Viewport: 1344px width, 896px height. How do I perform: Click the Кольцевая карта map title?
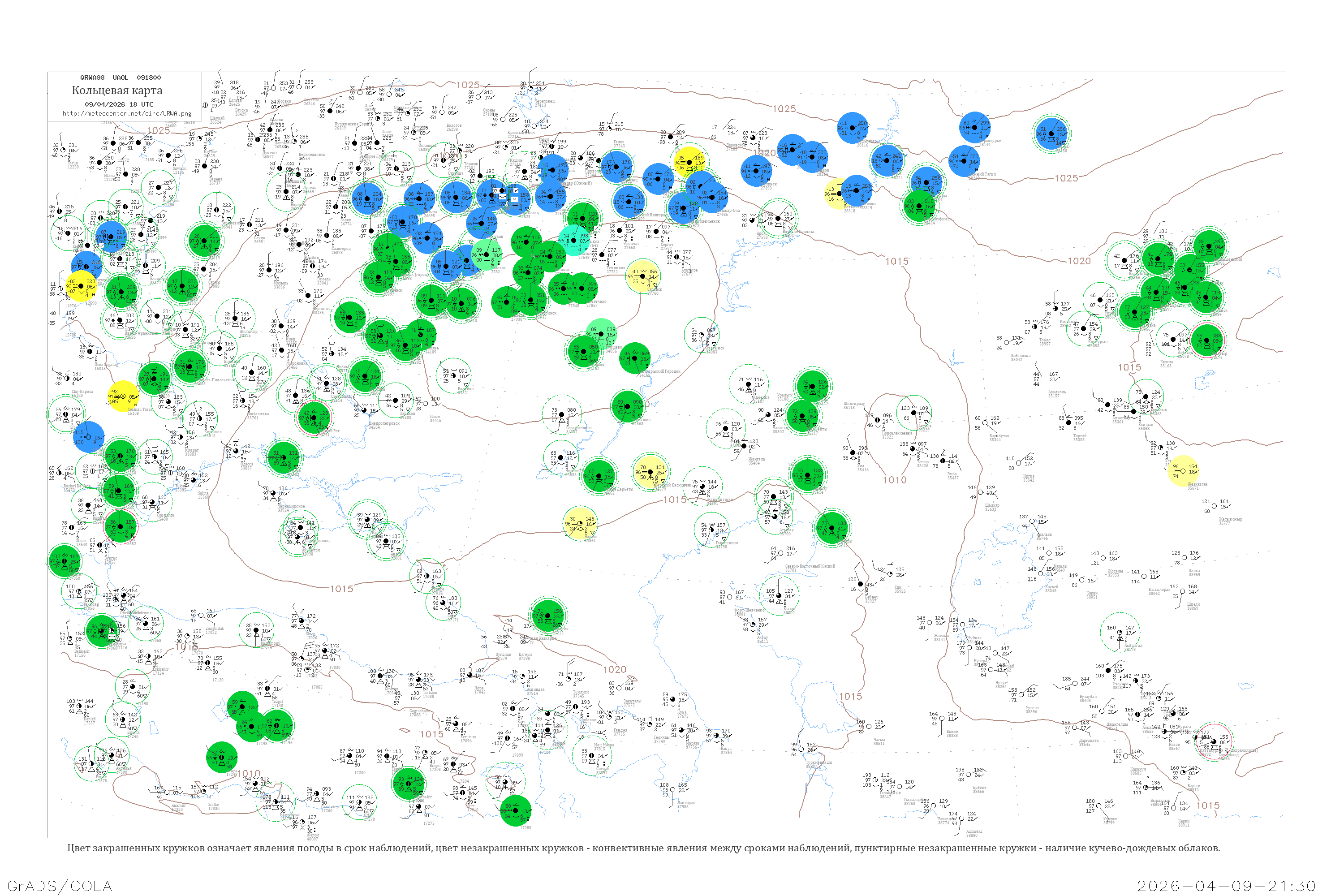coord(117,90)
